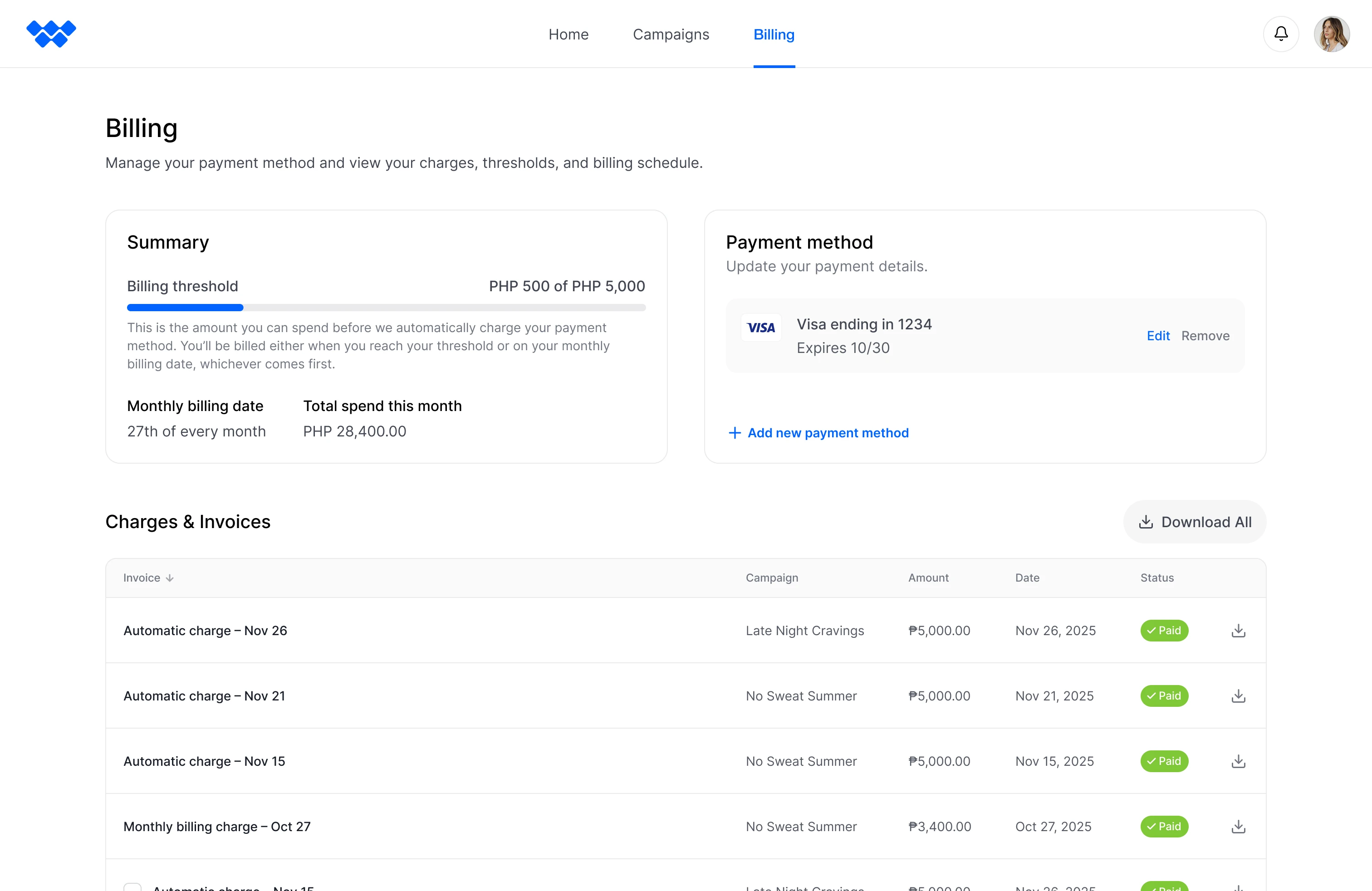Open the Campaigns page
The height and width of the screenshot is (891, 1372).
pos(671,34)
